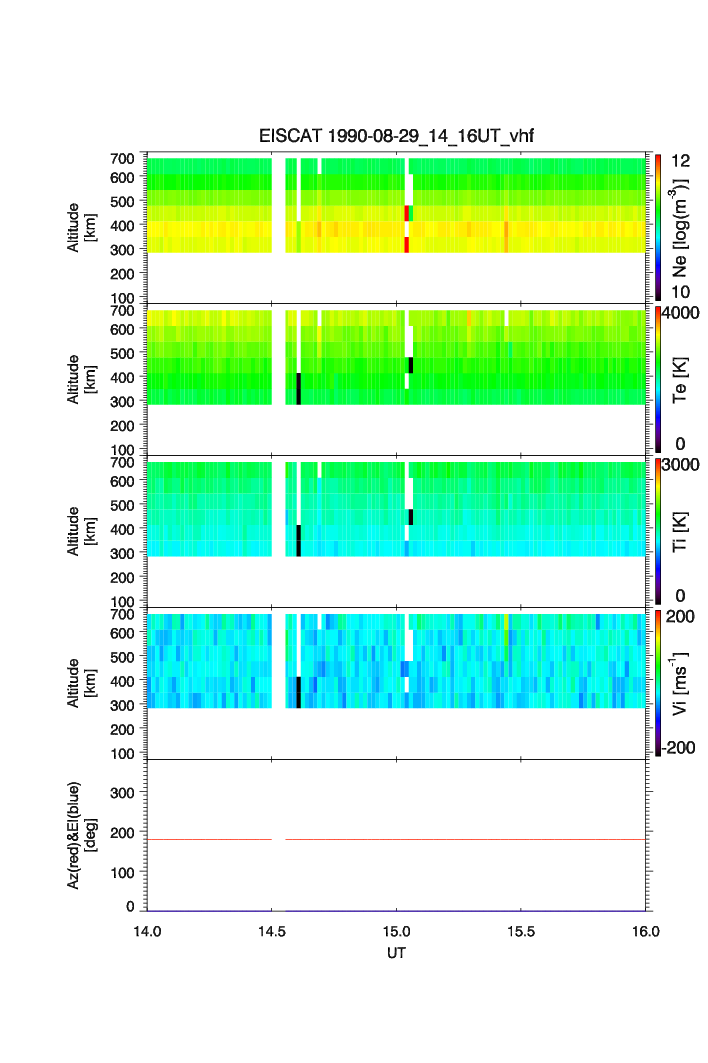Select the Ne electron density color bar
This screenshot has height=1063, width=708.
[x=658, y=227]
